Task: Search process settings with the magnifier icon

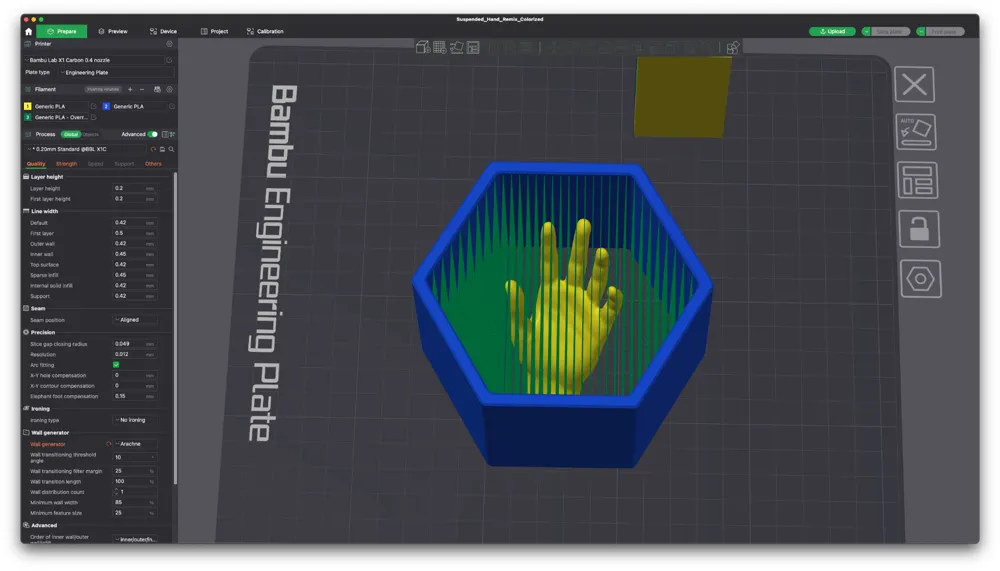Action: click(x=171, y=149)
